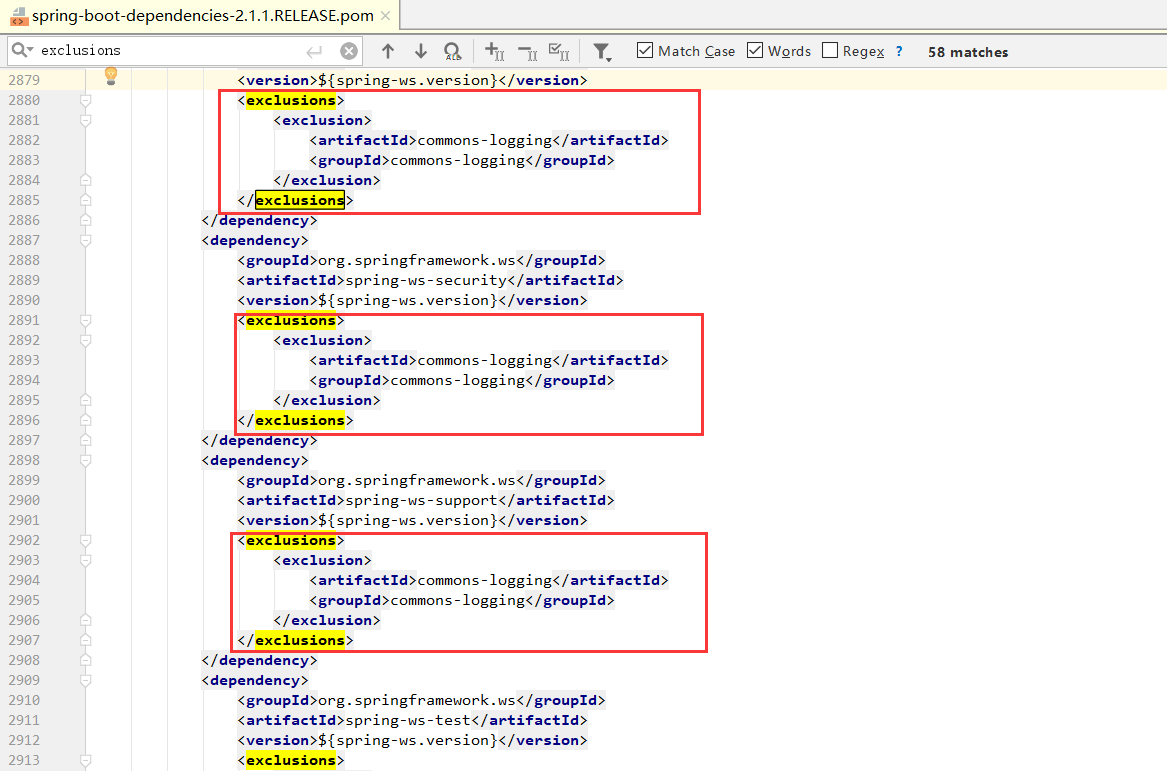Open the search history magnifier dropdown

pyautogui.click(x=22, y=50)
